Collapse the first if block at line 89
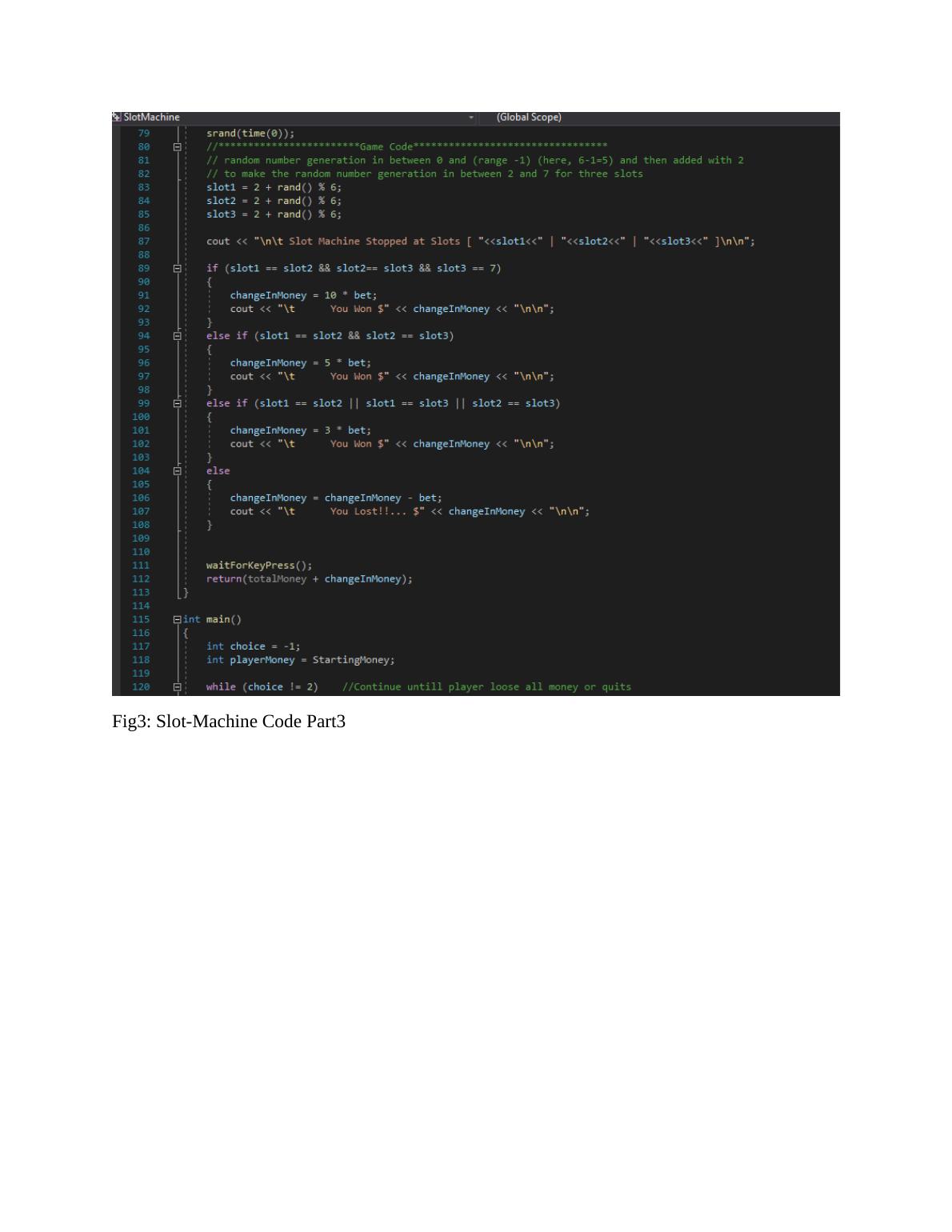Screen dimensions: 952x1232 (177, 269)
